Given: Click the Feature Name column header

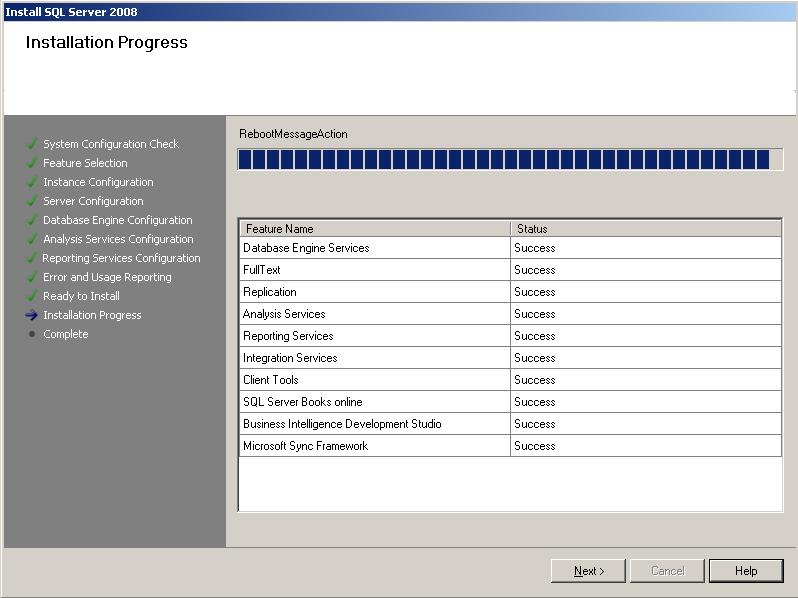Looking at the screenshot, I should pyautogui.click(x=375, y=229).
